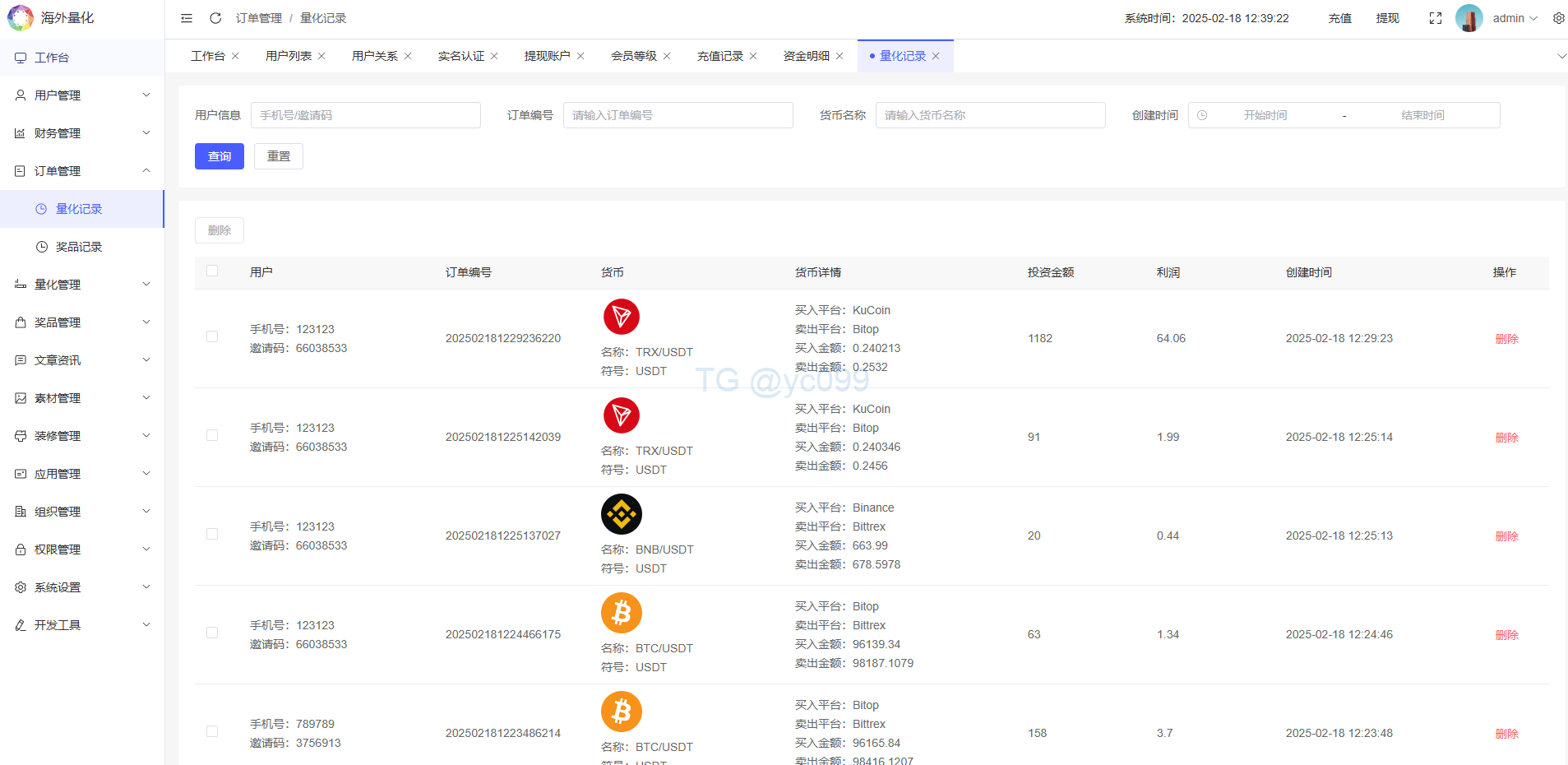Image resolution: width=1568 pixels, height=765 pixels.
Task: Open the admin account dropdown
Action: (x=1515, y=18)
